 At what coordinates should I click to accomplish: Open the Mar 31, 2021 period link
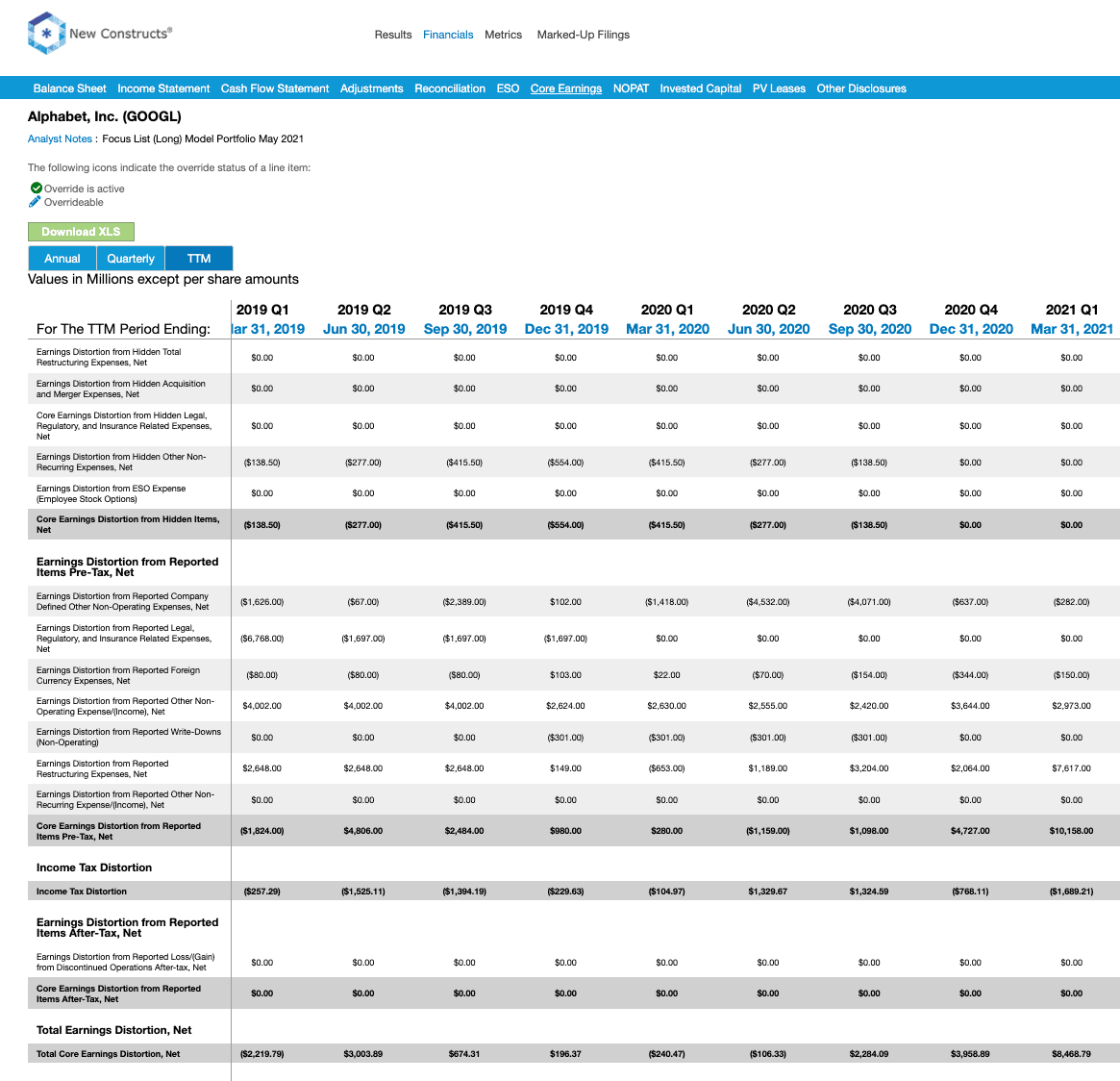click(1071, 329)
